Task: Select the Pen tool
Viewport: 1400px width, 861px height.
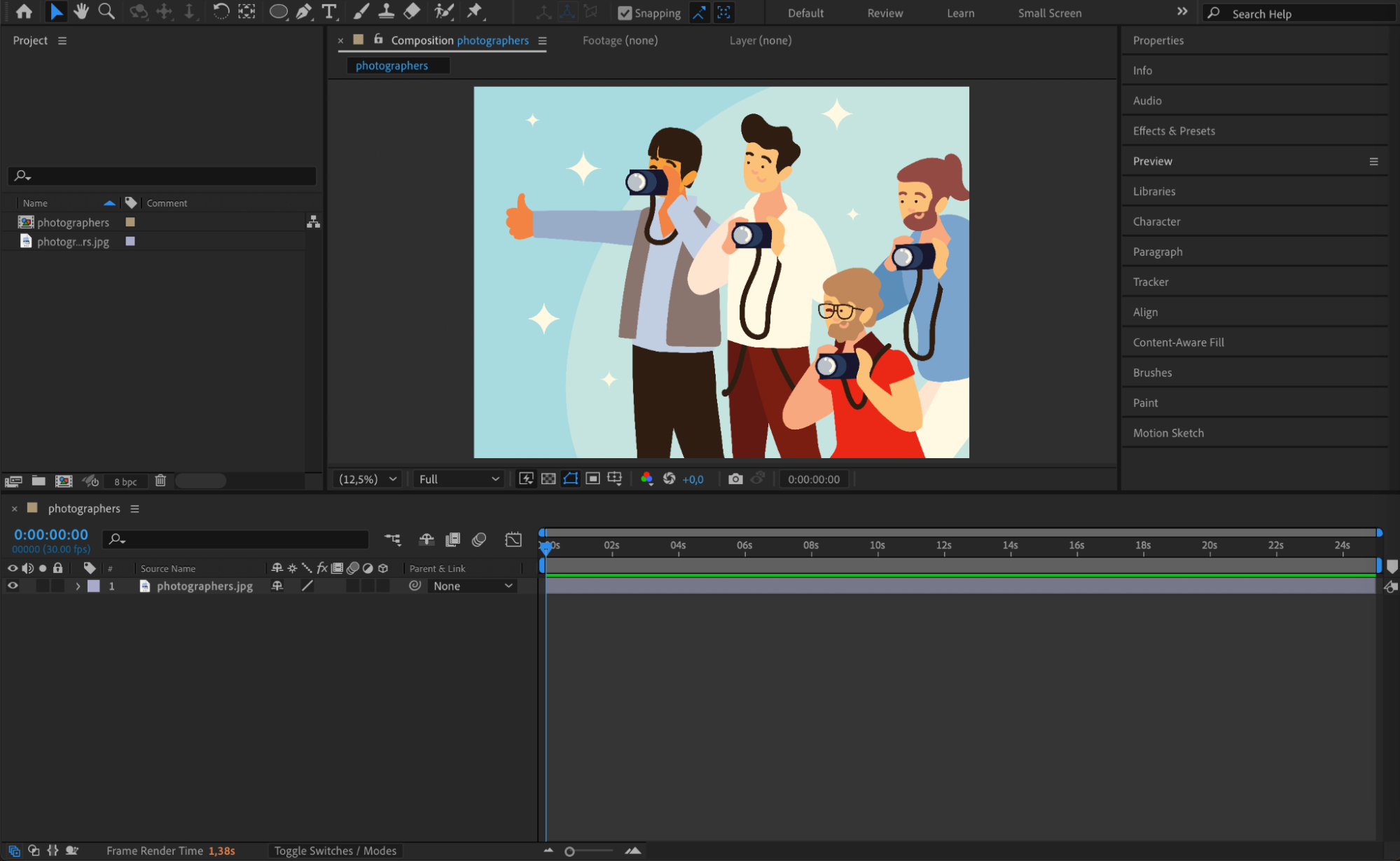Action: point(303,11)
